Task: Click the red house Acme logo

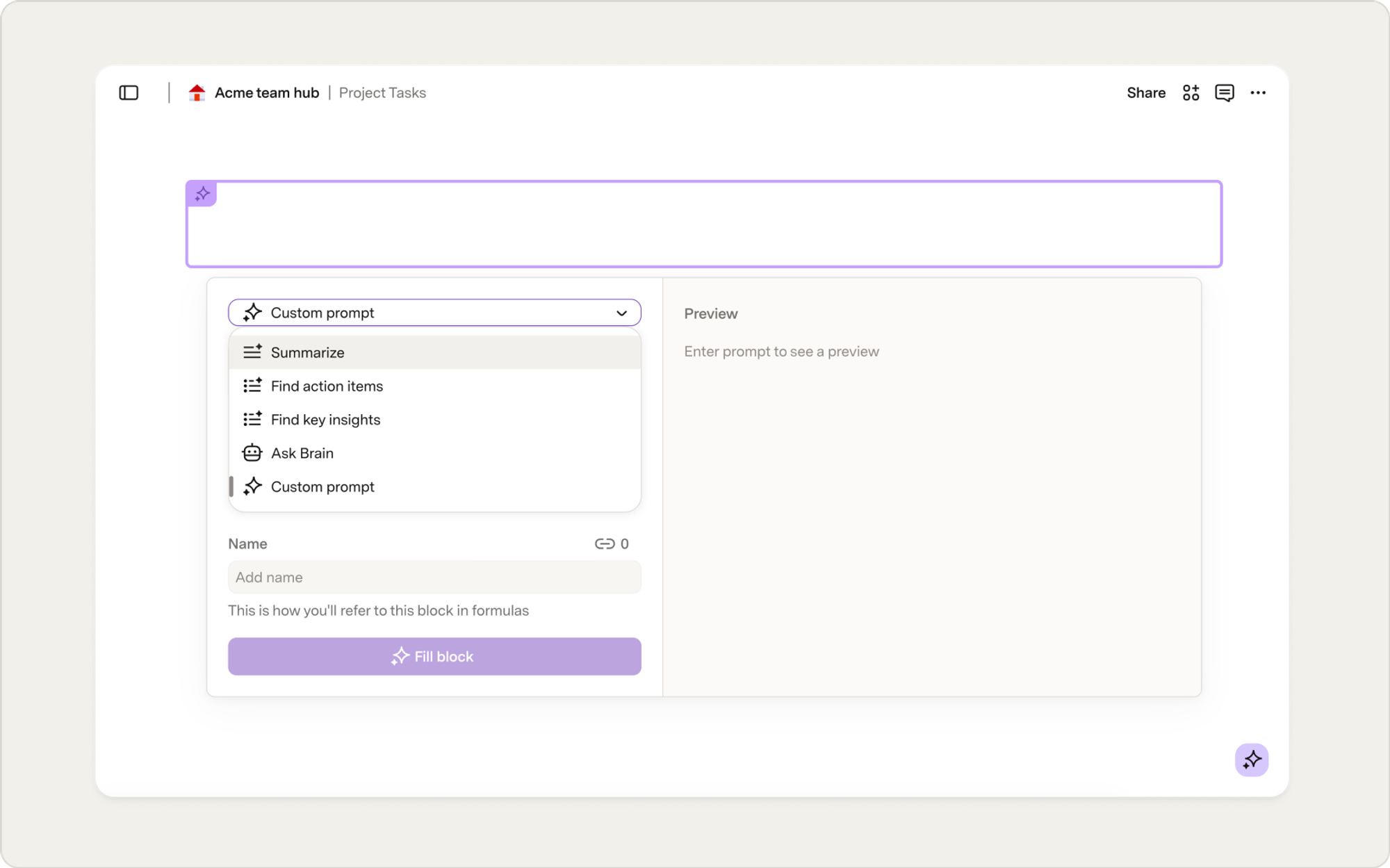Action: (197, 92)
